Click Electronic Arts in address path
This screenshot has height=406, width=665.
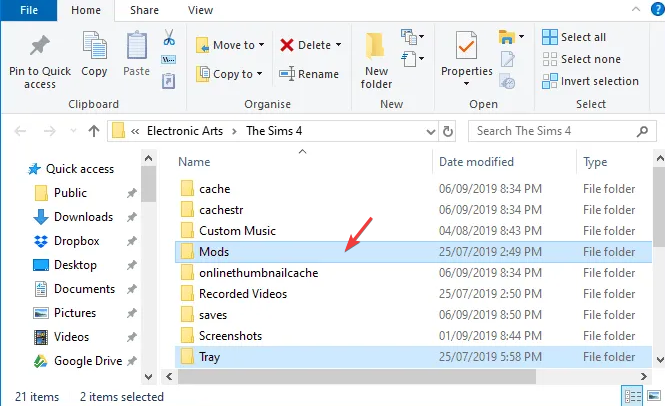pos(185,131)
